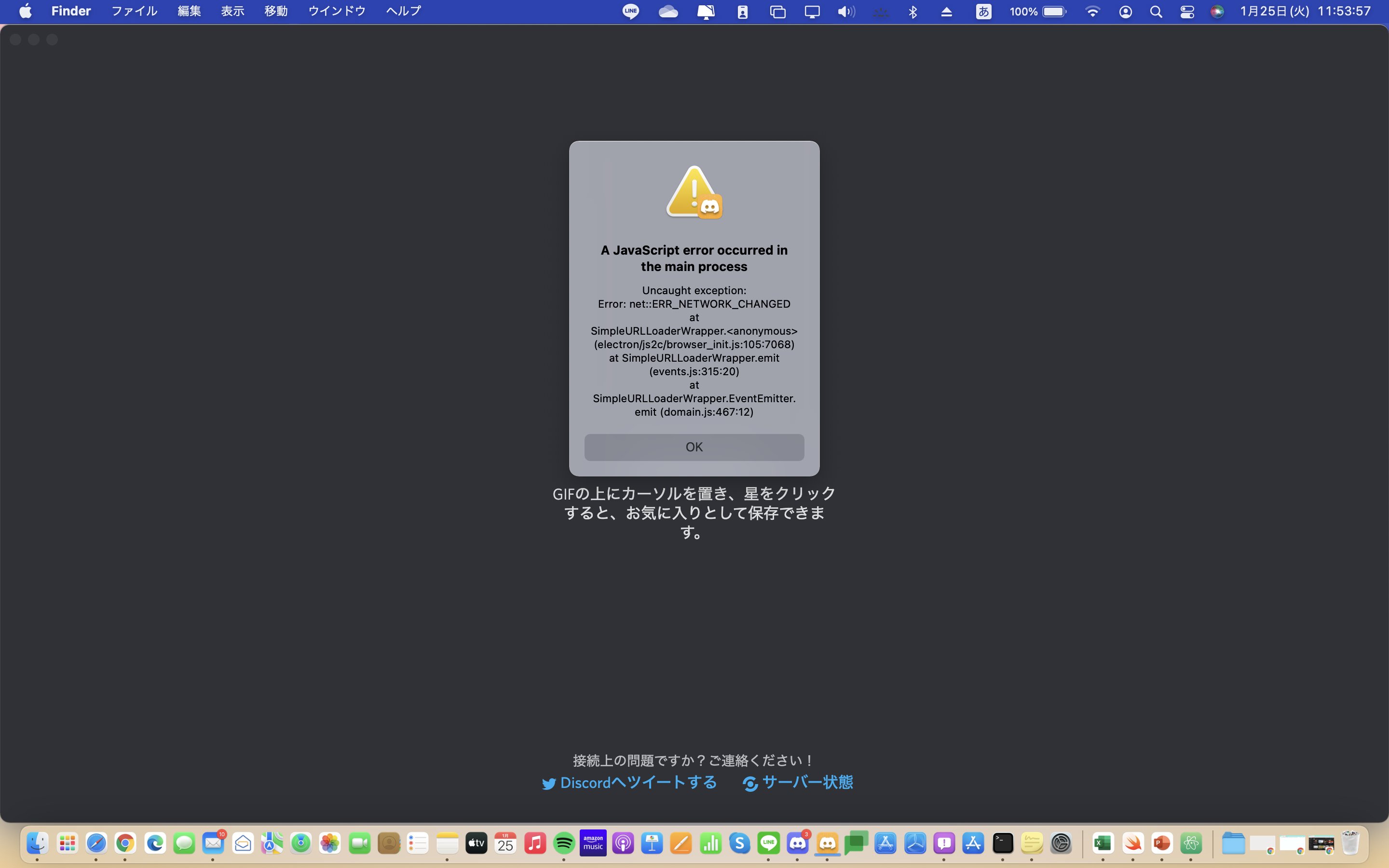Open the Bluetooth menu bar icon
1389x868 pixels.
913,11
